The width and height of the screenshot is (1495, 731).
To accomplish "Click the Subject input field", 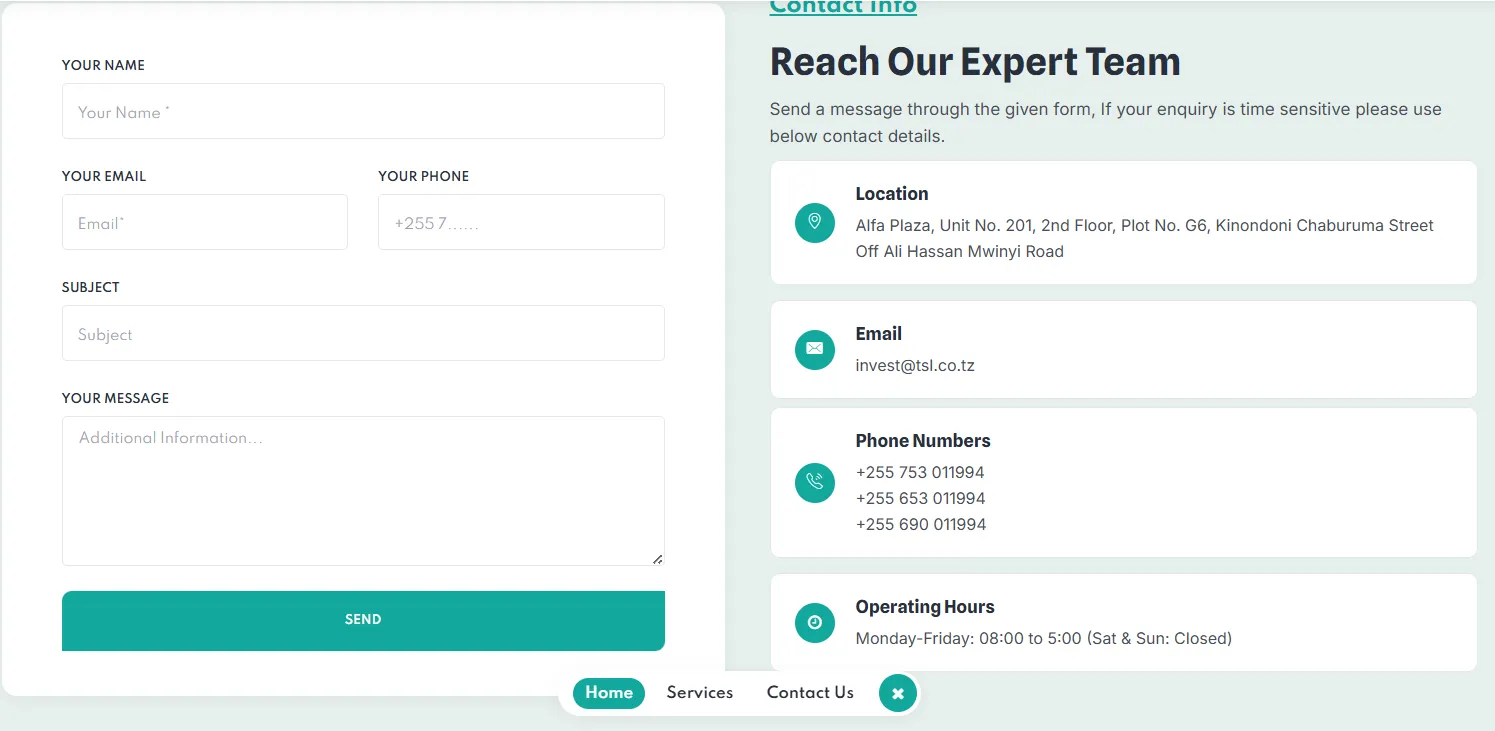I will [x=363, y=333].
